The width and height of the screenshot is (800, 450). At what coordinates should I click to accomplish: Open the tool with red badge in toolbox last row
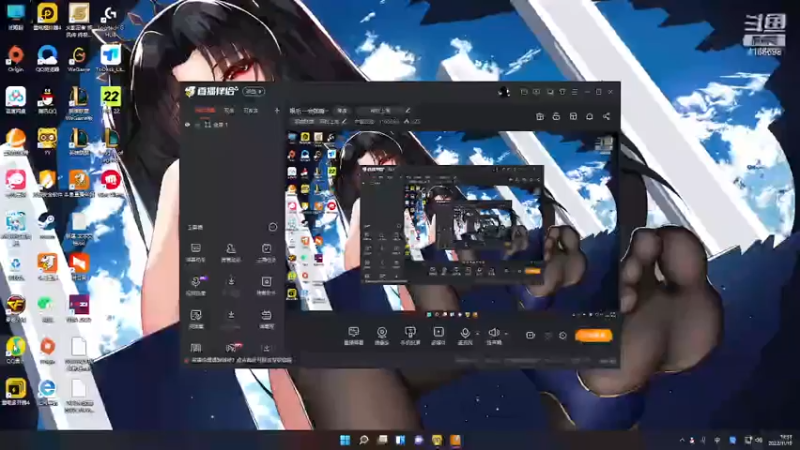coord(233,347)
